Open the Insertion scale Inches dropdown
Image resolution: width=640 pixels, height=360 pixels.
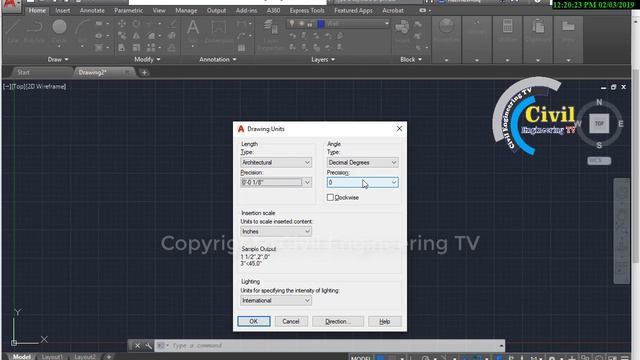point(276,231)
